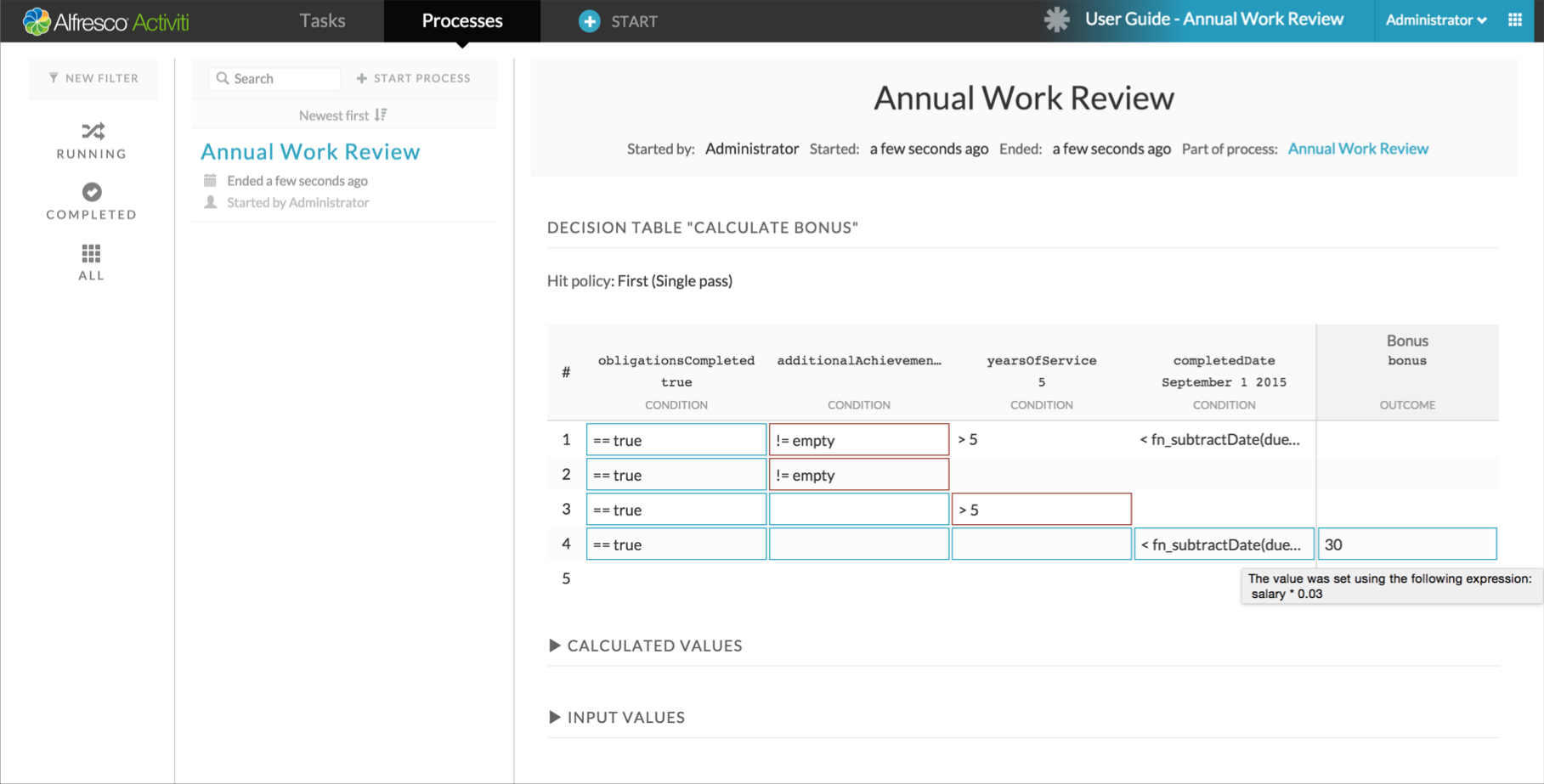Click the User Guide app gear icon

1056,20
